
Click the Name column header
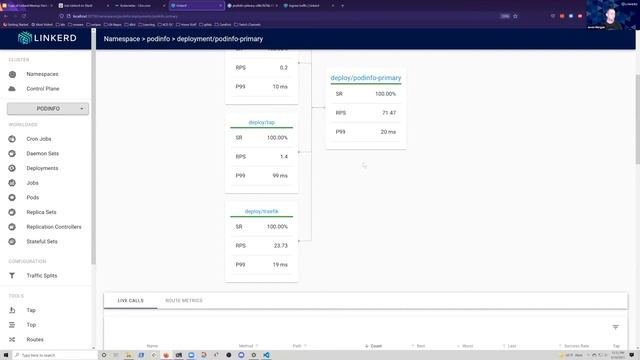coord(152,346)
